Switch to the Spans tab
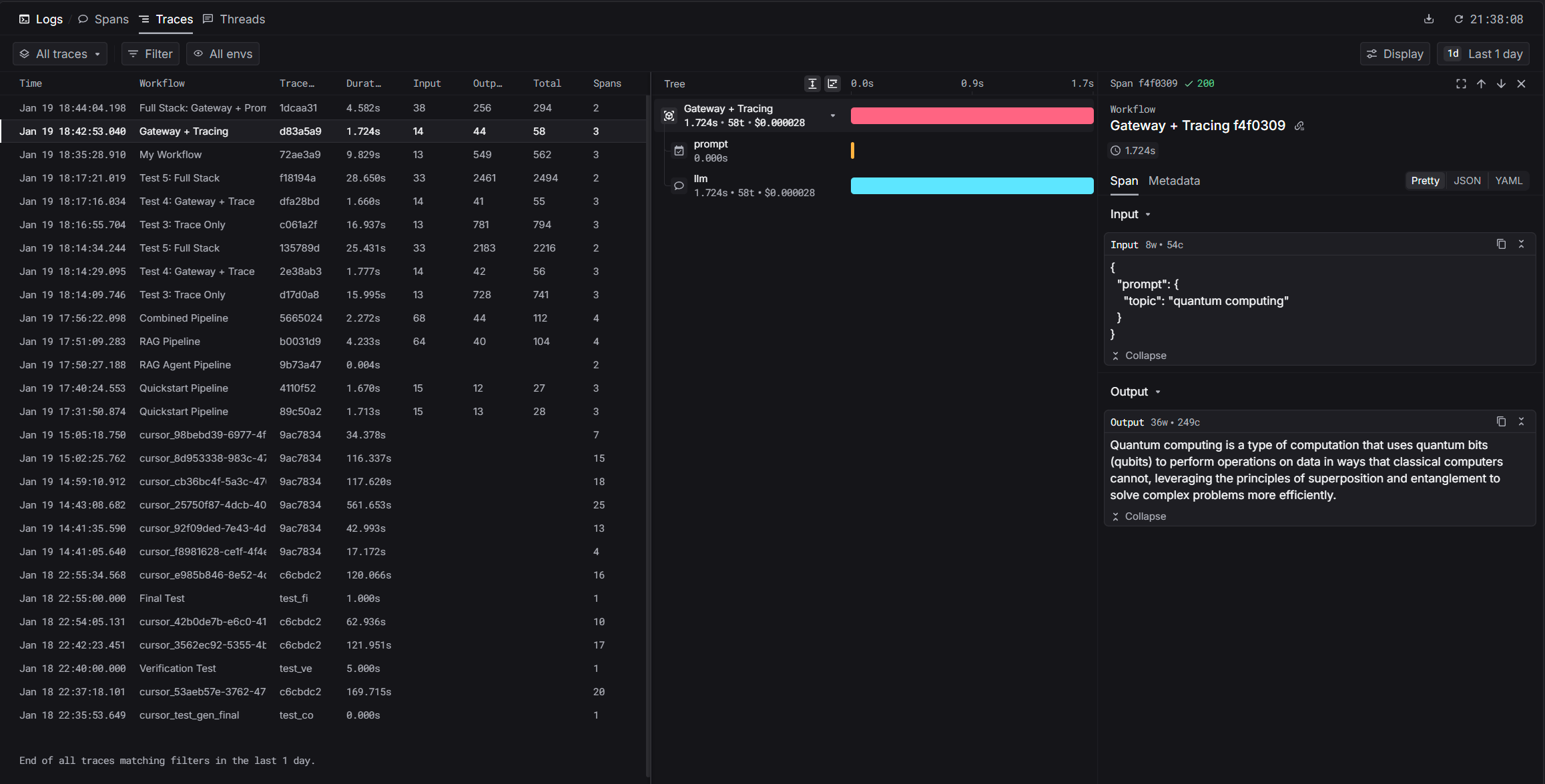The height and width of the screenshot is (784, 1545). [103, 19]
